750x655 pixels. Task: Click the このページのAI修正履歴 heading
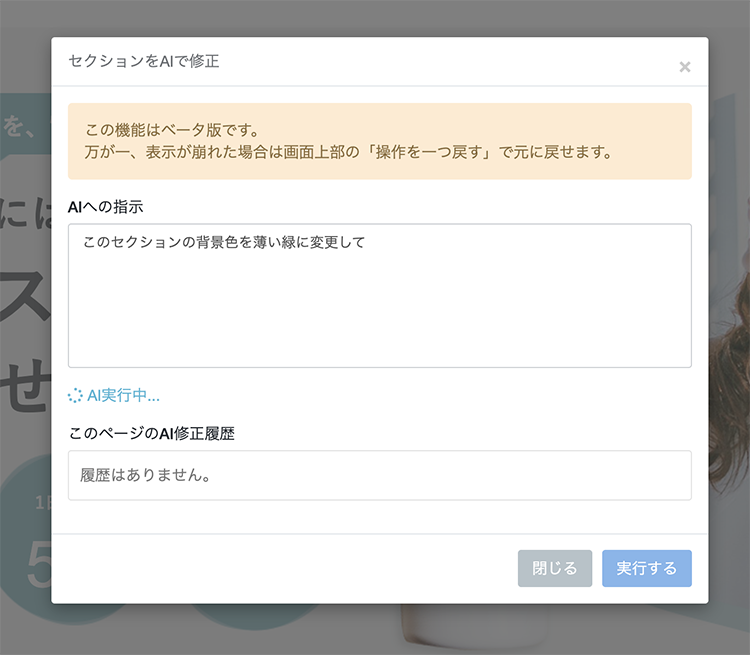pyautogui.click(x=152, y=433)
